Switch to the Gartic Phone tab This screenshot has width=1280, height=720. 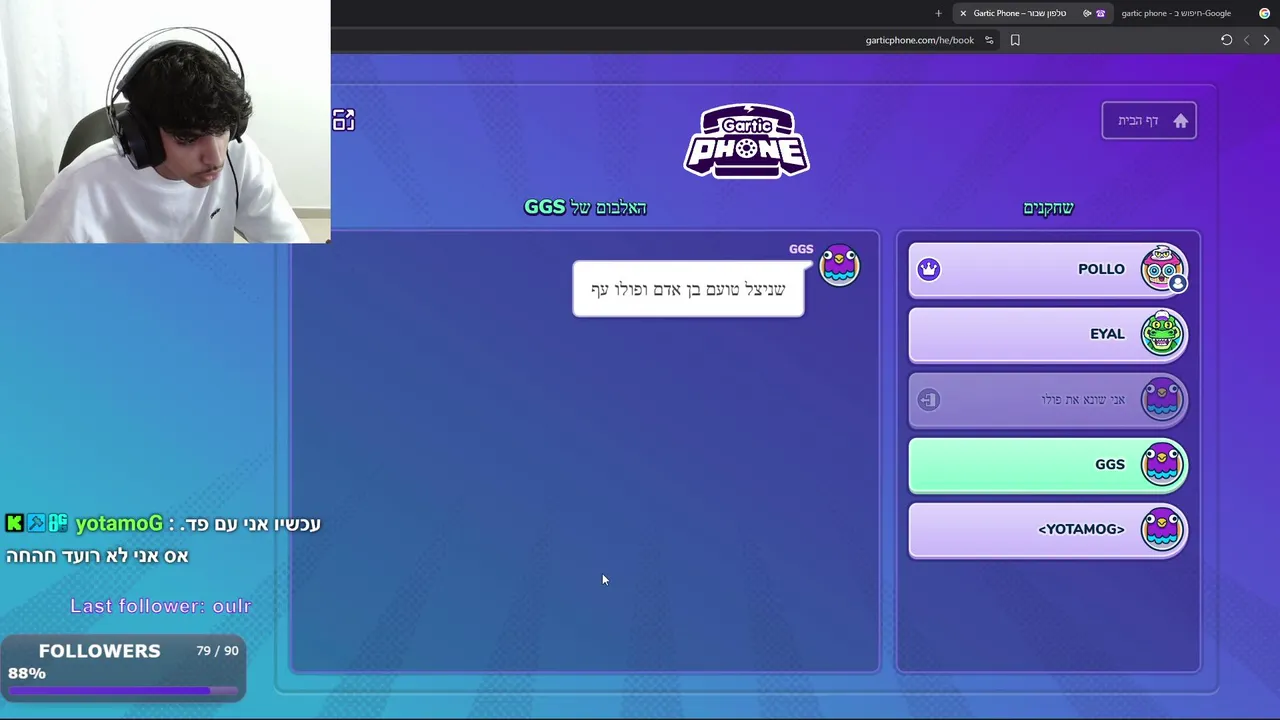pos(1033,13)
